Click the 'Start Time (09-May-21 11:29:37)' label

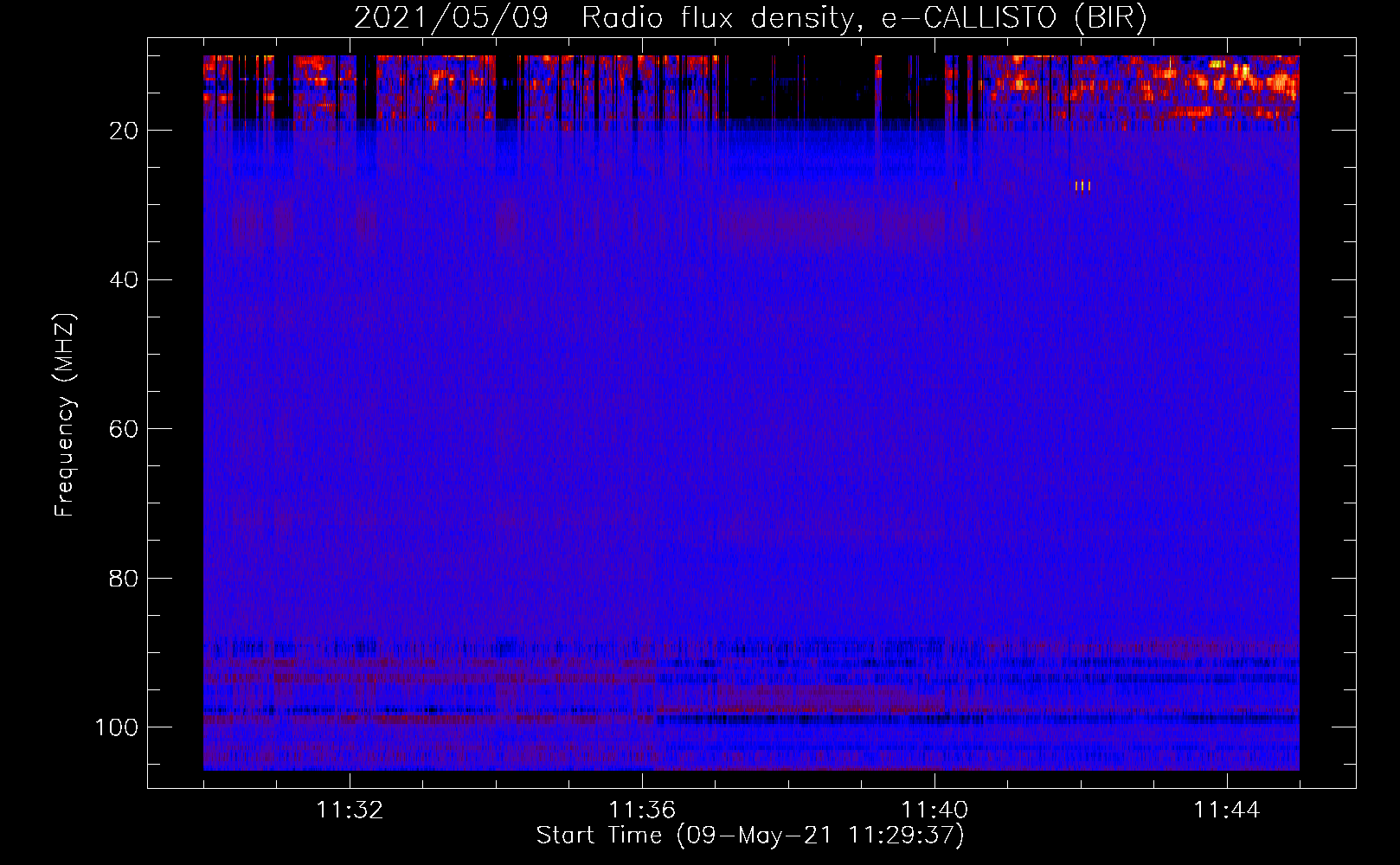[750, 836]
